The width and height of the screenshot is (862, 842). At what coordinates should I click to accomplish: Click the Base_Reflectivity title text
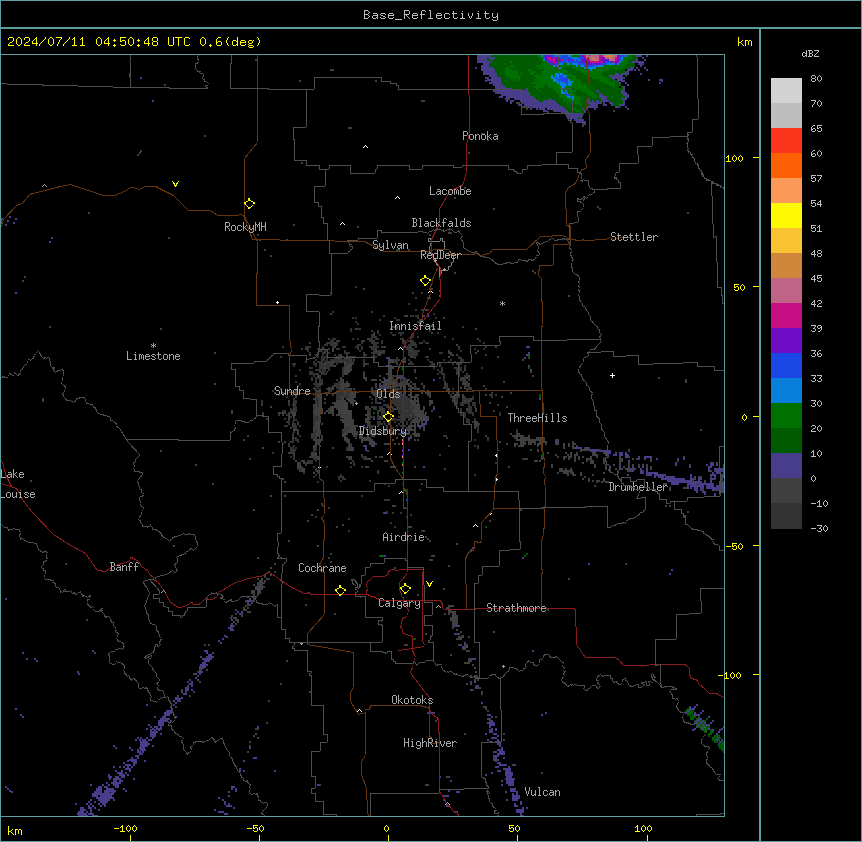click(431, 15)
